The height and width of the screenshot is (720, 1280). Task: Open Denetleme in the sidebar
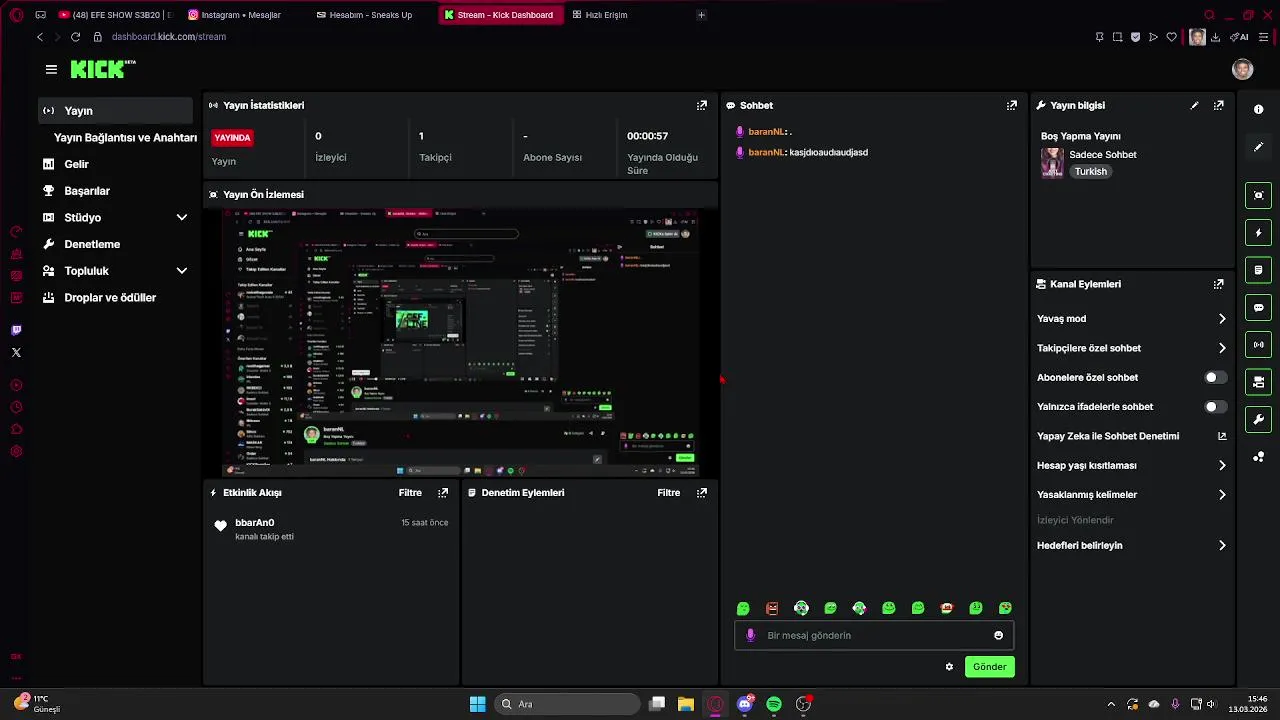(115, 244)
